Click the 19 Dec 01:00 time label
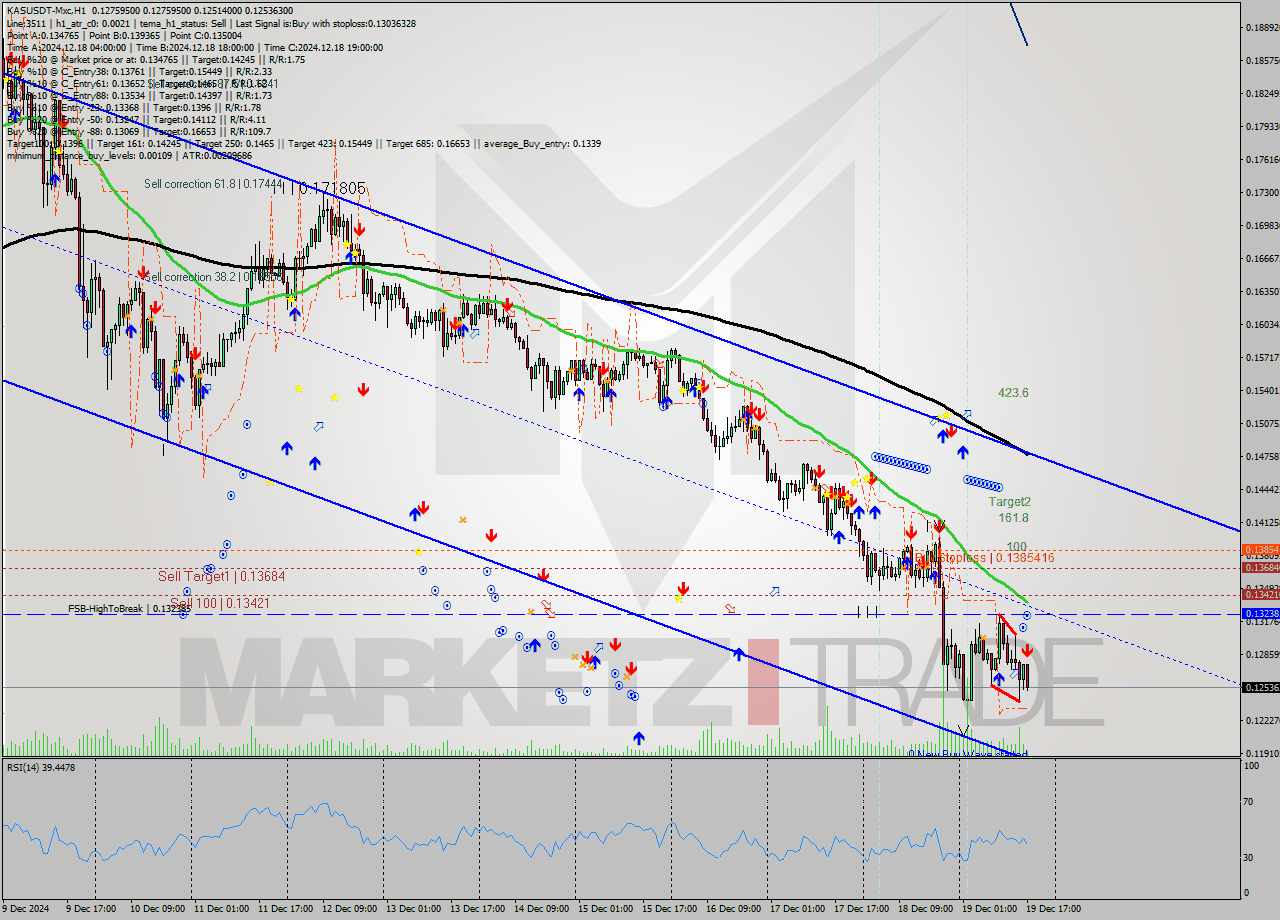 tap(988, 909)
